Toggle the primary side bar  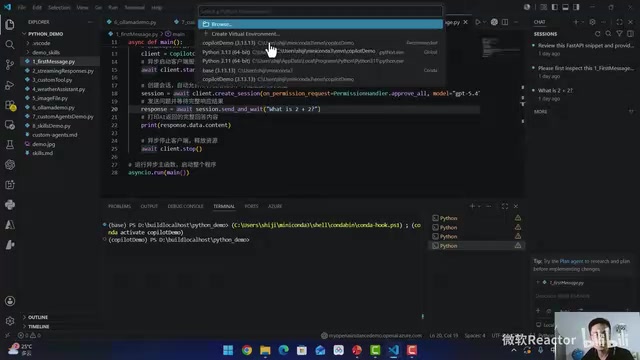point(554,7)
